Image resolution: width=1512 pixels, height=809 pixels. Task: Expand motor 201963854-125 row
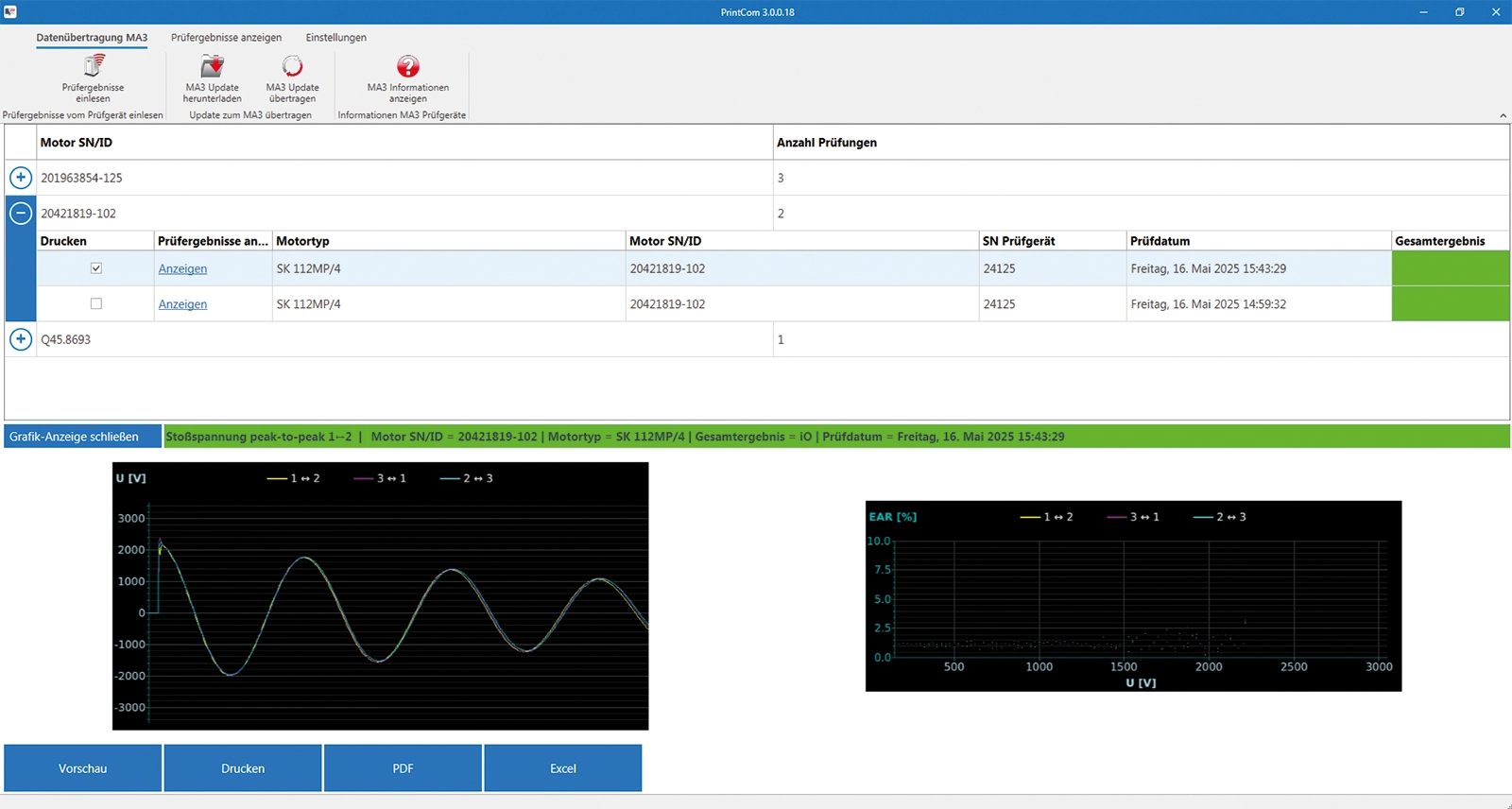point(21,178)
